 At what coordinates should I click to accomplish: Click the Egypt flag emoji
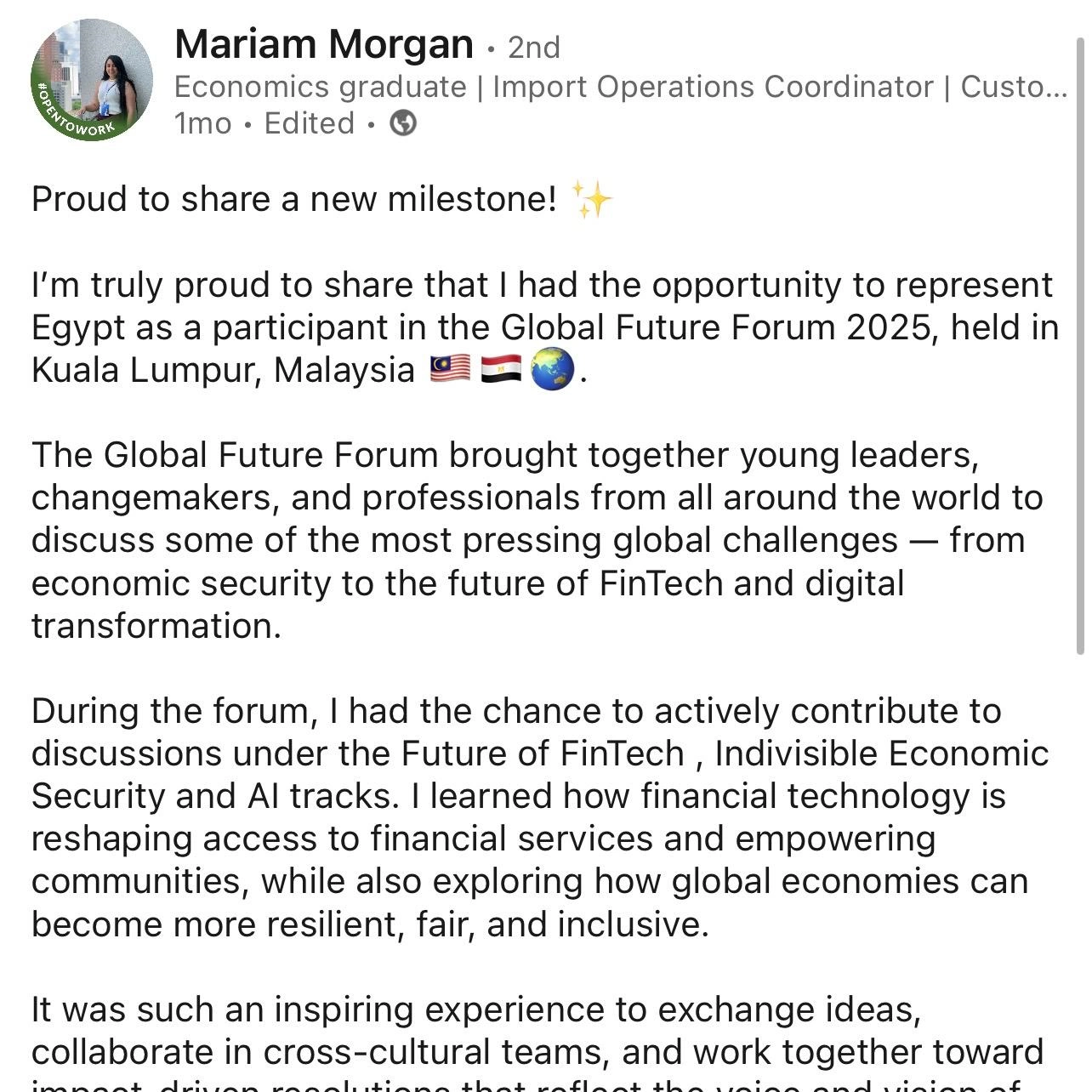(x=500, y=369)
